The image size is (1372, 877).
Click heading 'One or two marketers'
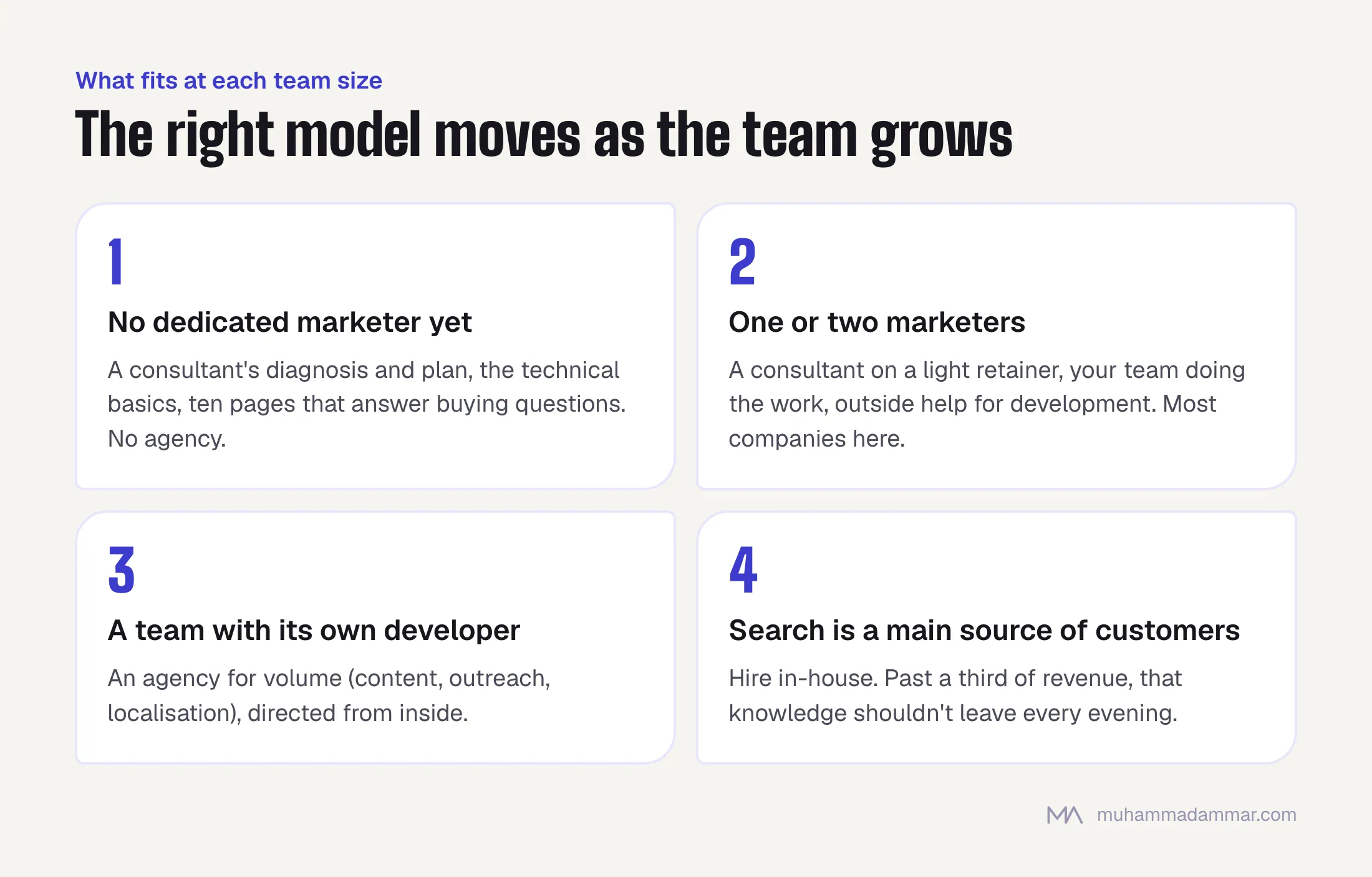click(x=877, y=322)
